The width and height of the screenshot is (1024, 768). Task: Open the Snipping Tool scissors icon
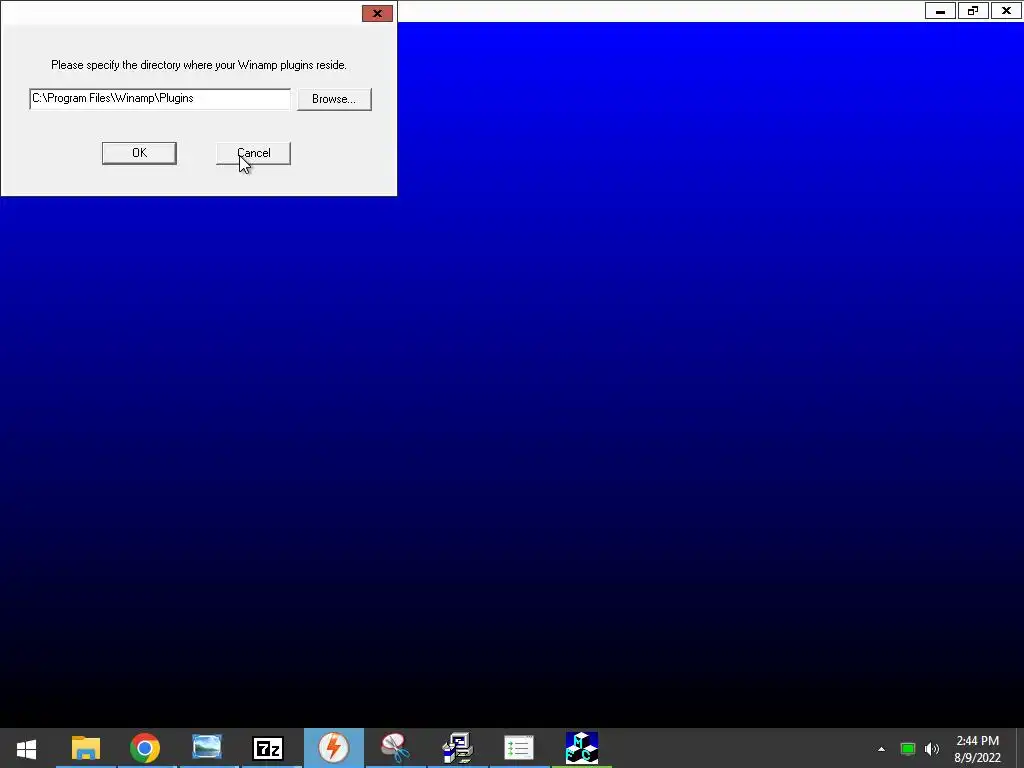coord(395,748)
